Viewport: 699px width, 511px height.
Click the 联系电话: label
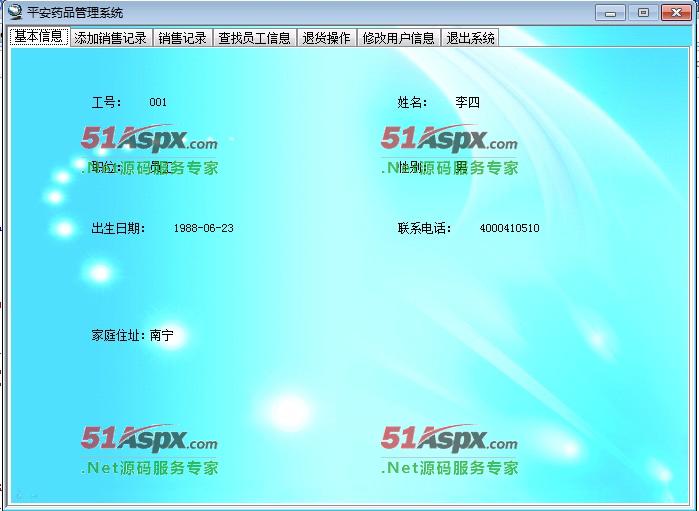click(424, 228)
